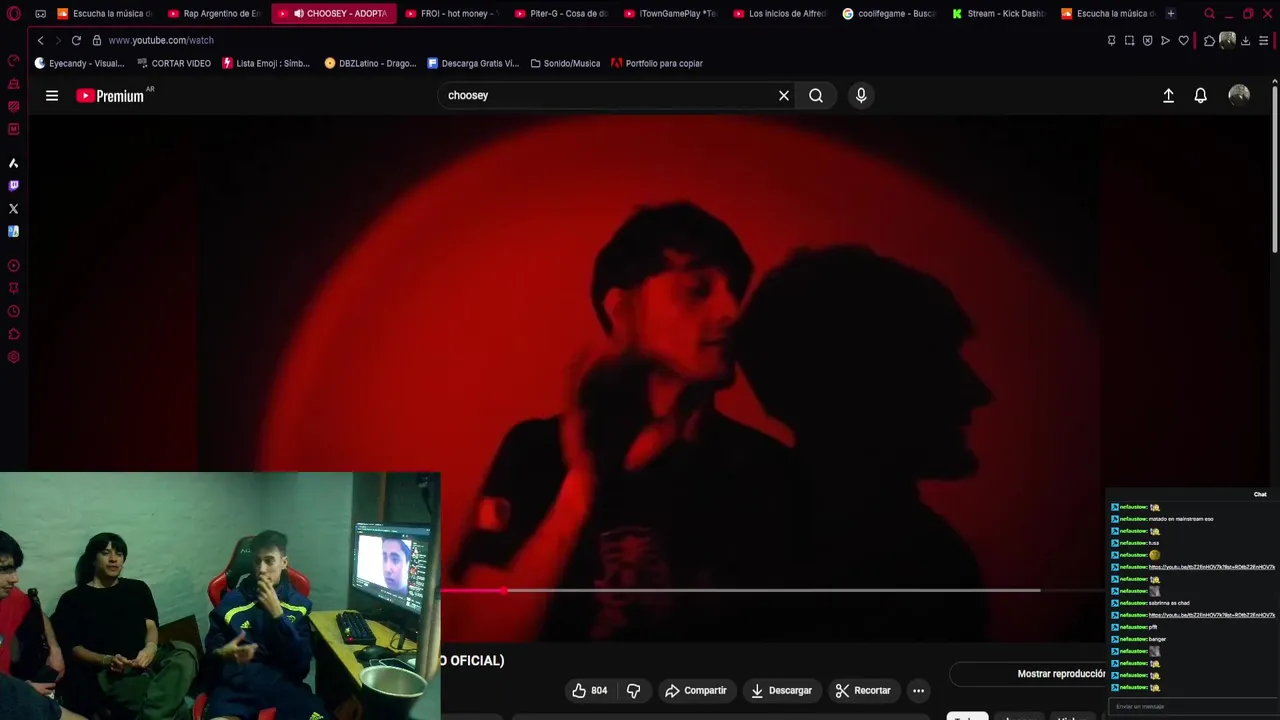Viewport: 1280px width, 720px height.
Task: Click the pin icon in address bar
Action: 1111,41
